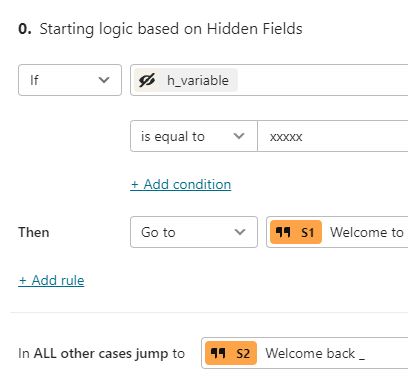Focus the value field containing xxxxx

tap(333, 136)
